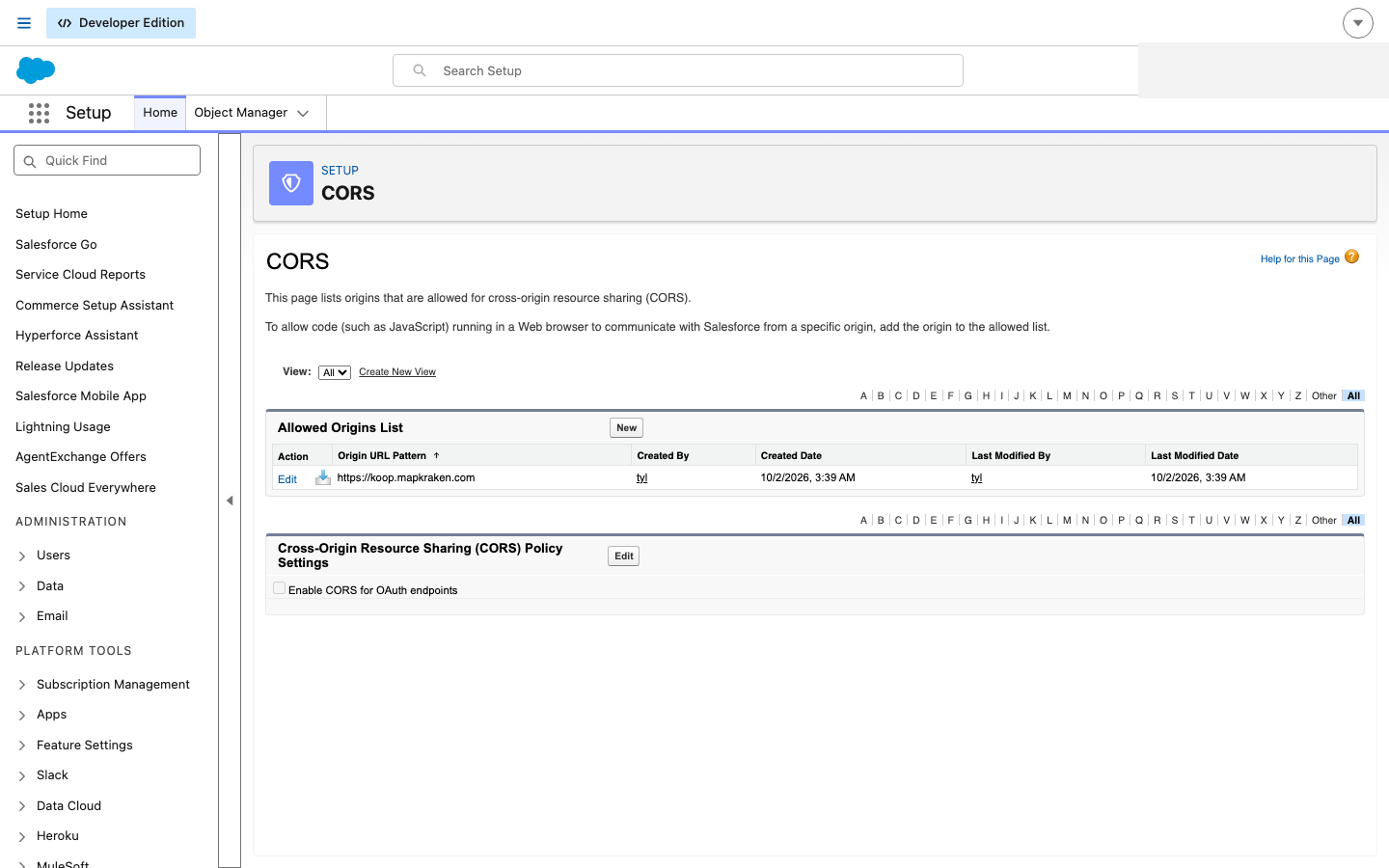The width and height of the screenshot is (1389, 868).
Task: Filter by Other in top alphabet bar
Action: point(1324,396)
